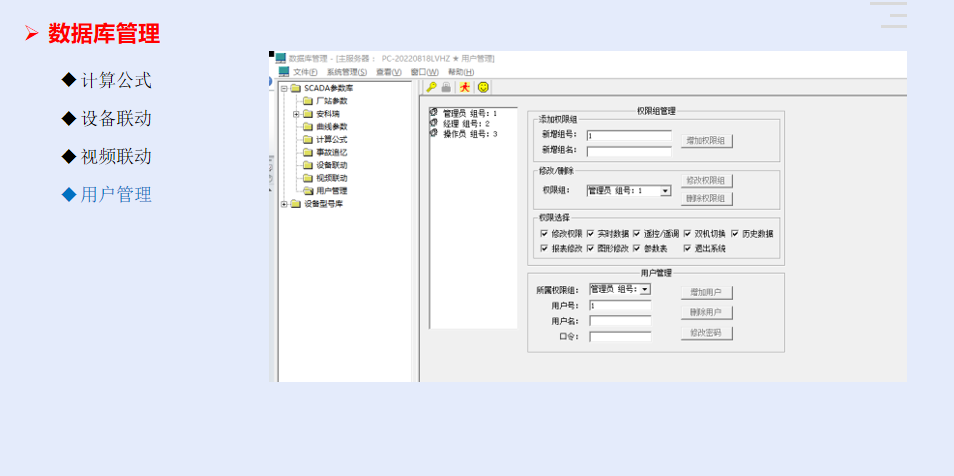Open the 查看(V) menu

[x=388, y=72]
